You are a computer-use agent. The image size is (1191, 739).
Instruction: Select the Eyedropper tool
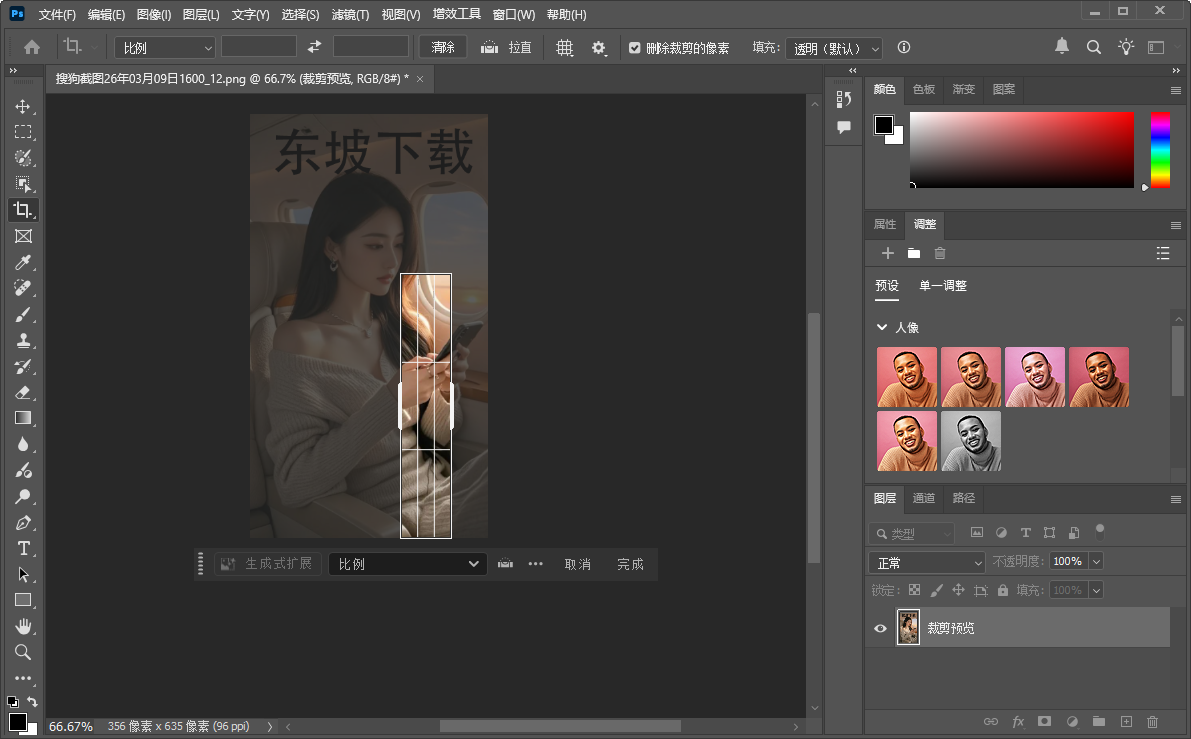point(23,262)
